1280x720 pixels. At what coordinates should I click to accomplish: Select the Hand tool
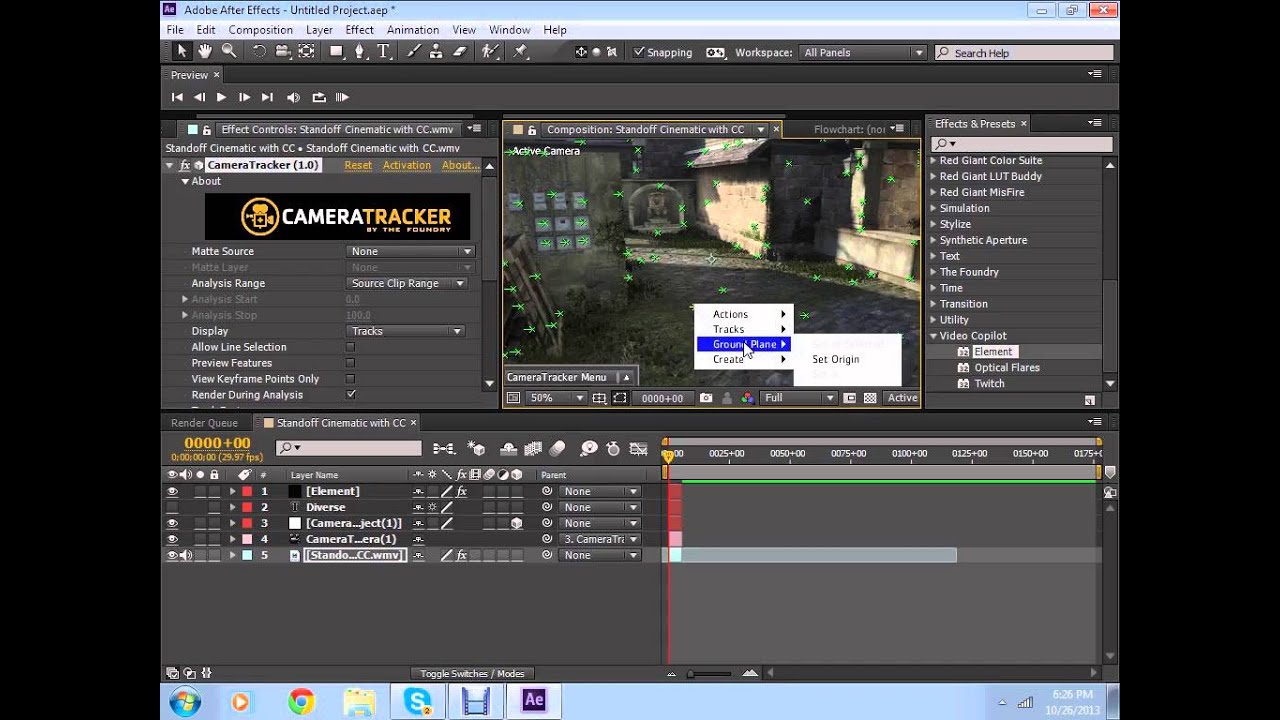[205, 52]
